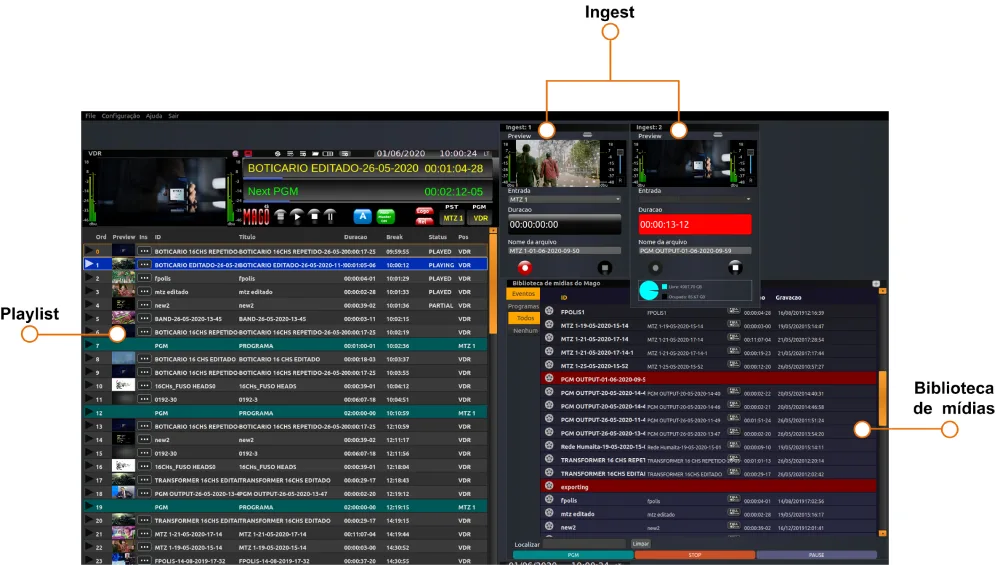This screenshot has width=1000, height=565.
Task: Open the Ajuda menu
Action: tap(154, 116)
